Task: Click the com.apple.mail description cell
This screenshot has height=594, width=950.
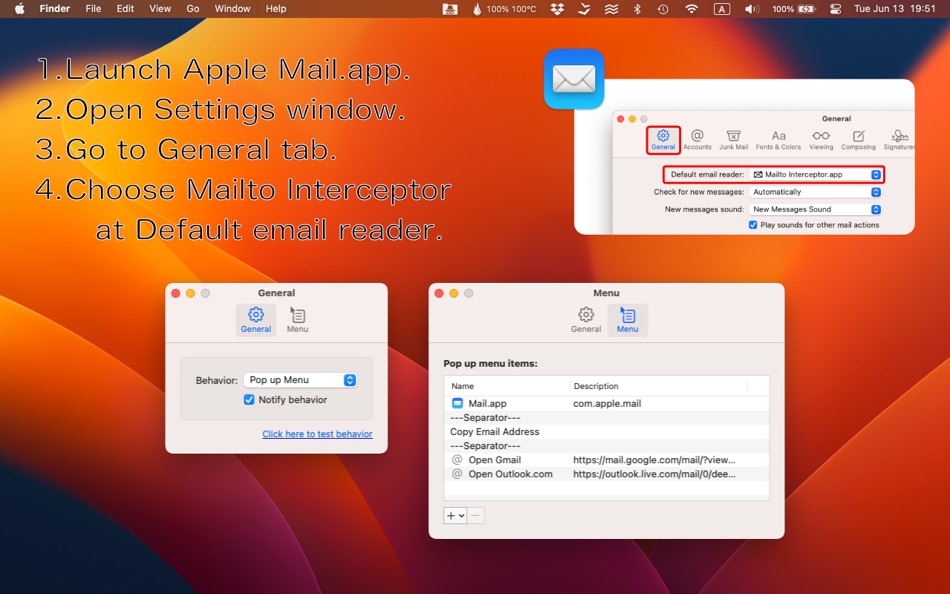Action: (607, 404)
